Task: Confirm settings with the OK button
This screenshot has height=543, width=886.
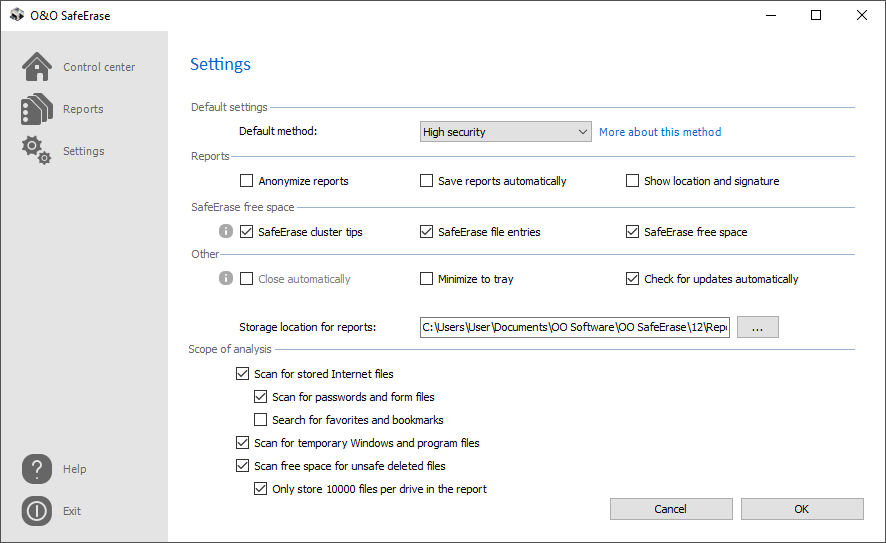Action: [802, 509]
